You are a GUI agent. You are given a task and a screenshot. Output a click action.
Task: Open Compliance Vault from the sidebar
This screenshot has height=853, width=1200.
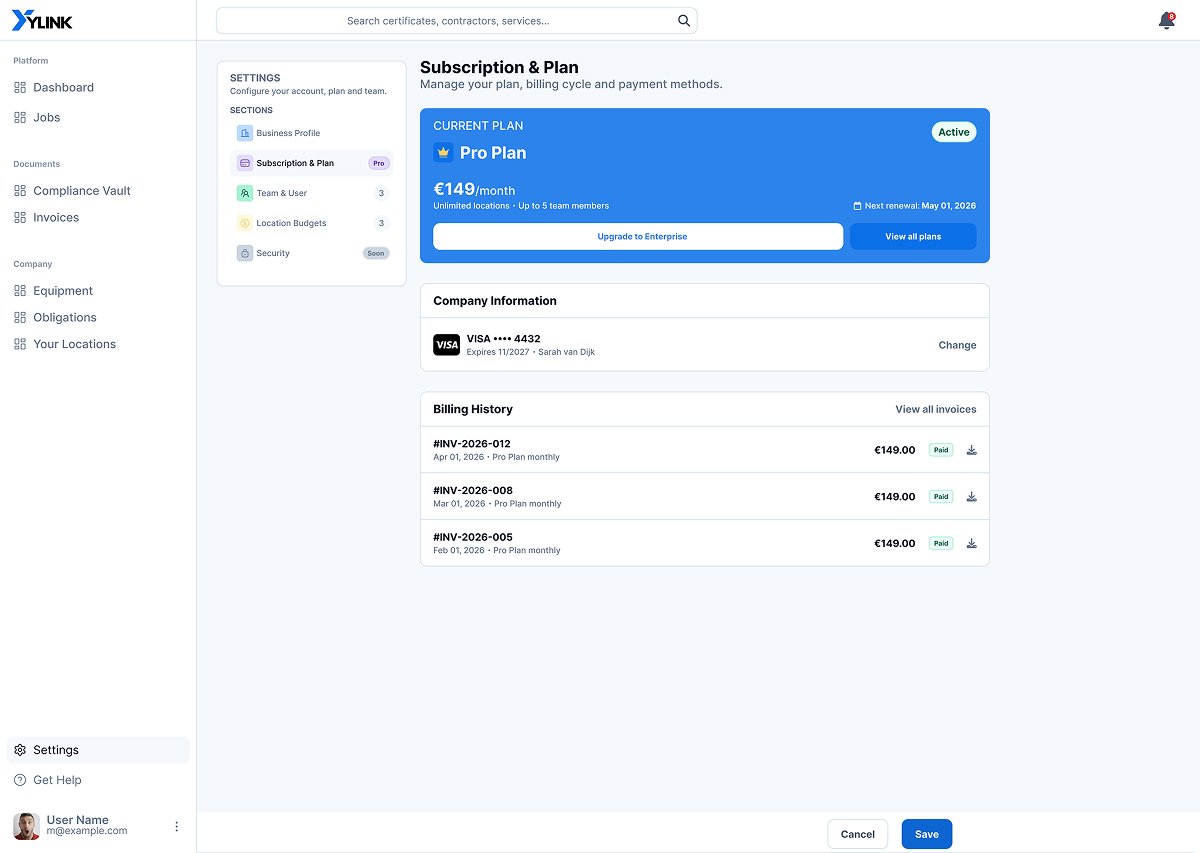tap(98, 191)
